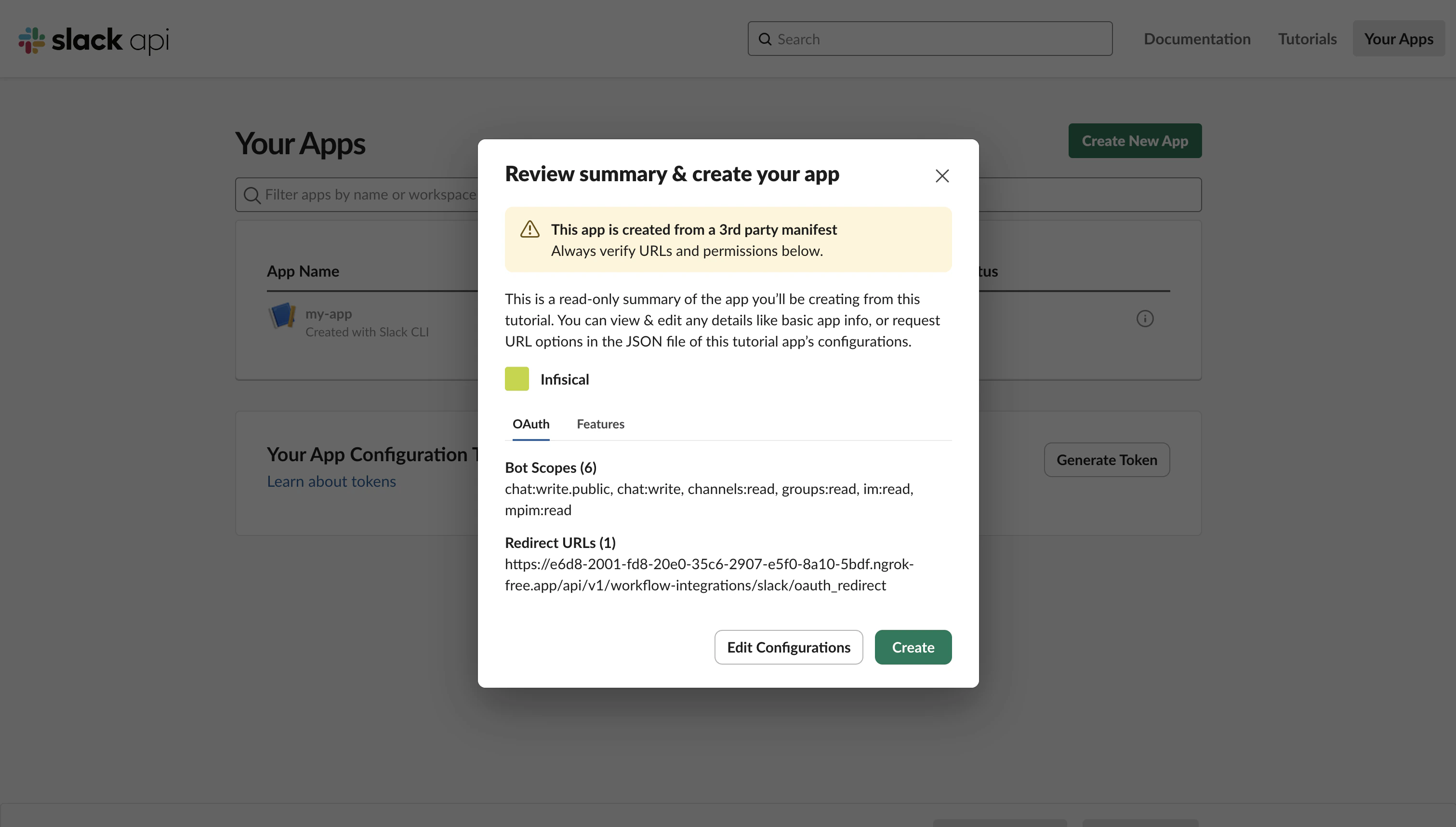The width and height of the screenshot is (1456, 827).
Task: Click 'Created with Slack CLI' text
Action: (367, 332)
